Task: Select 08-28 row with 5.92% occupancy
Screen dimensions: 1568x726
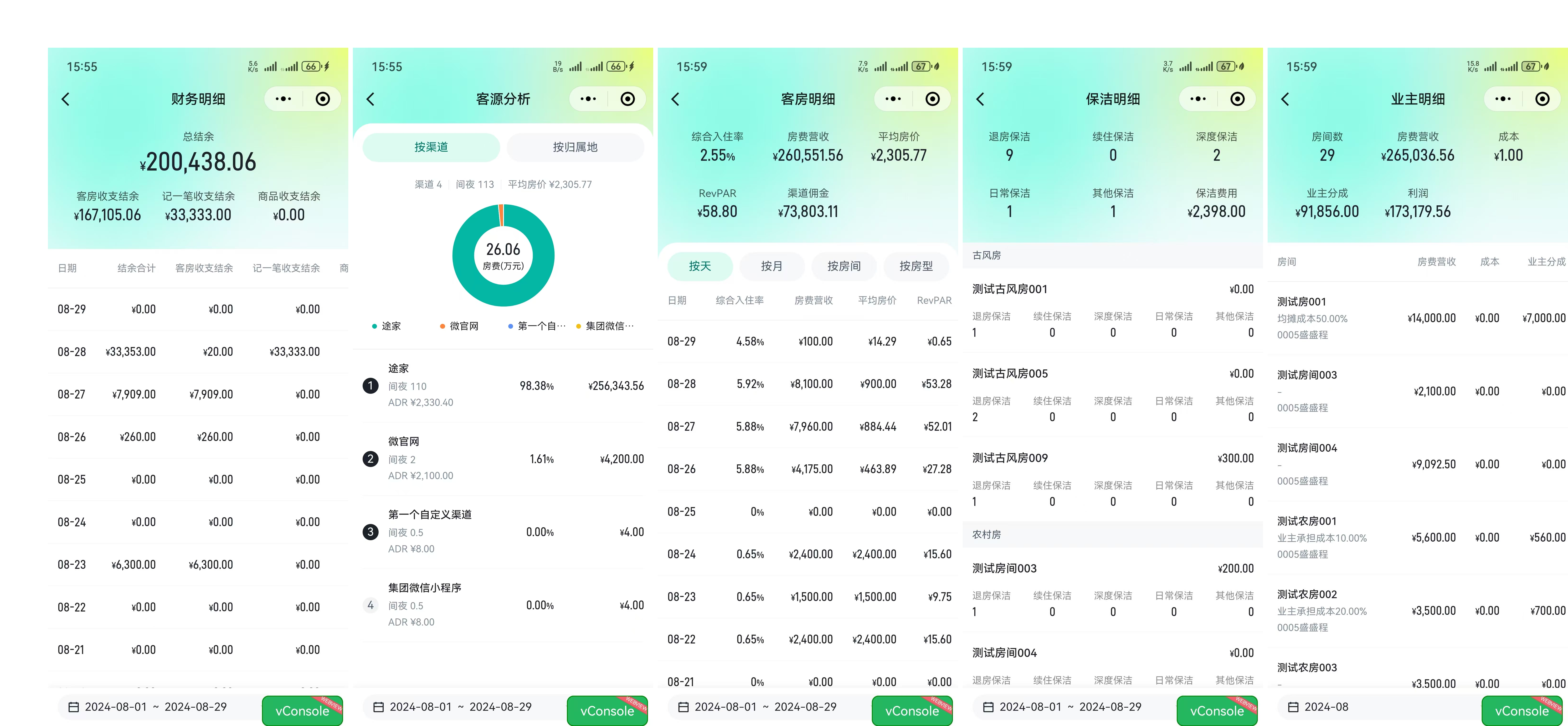Action: (x=808, y=384)
